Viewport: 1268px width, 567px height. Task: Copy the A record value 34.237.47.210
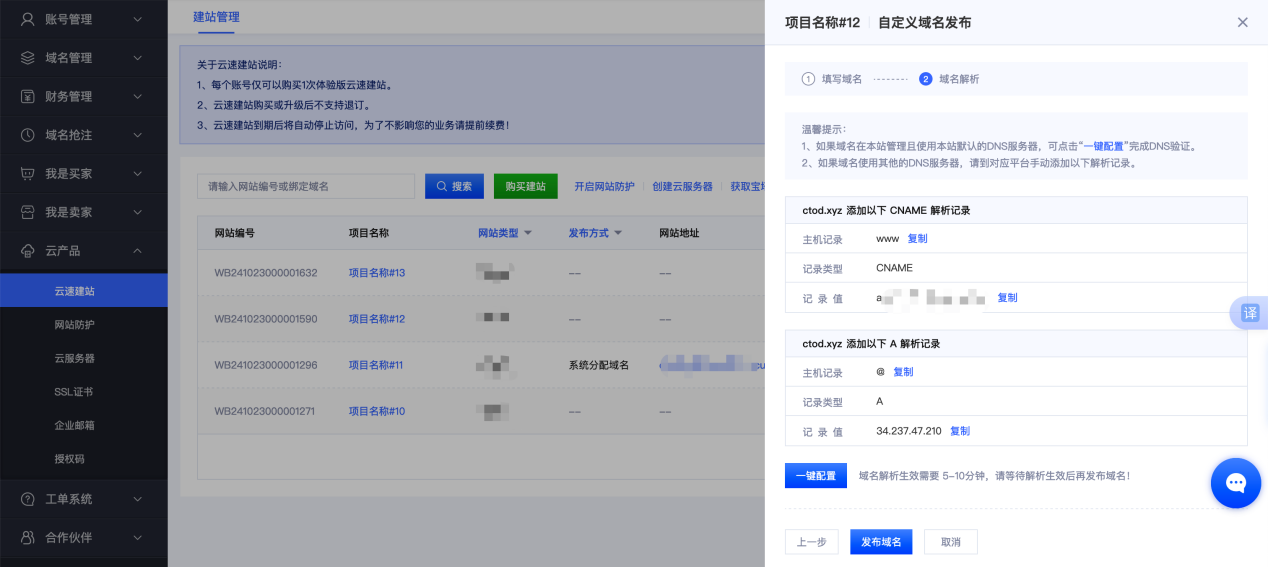point(960,431)
